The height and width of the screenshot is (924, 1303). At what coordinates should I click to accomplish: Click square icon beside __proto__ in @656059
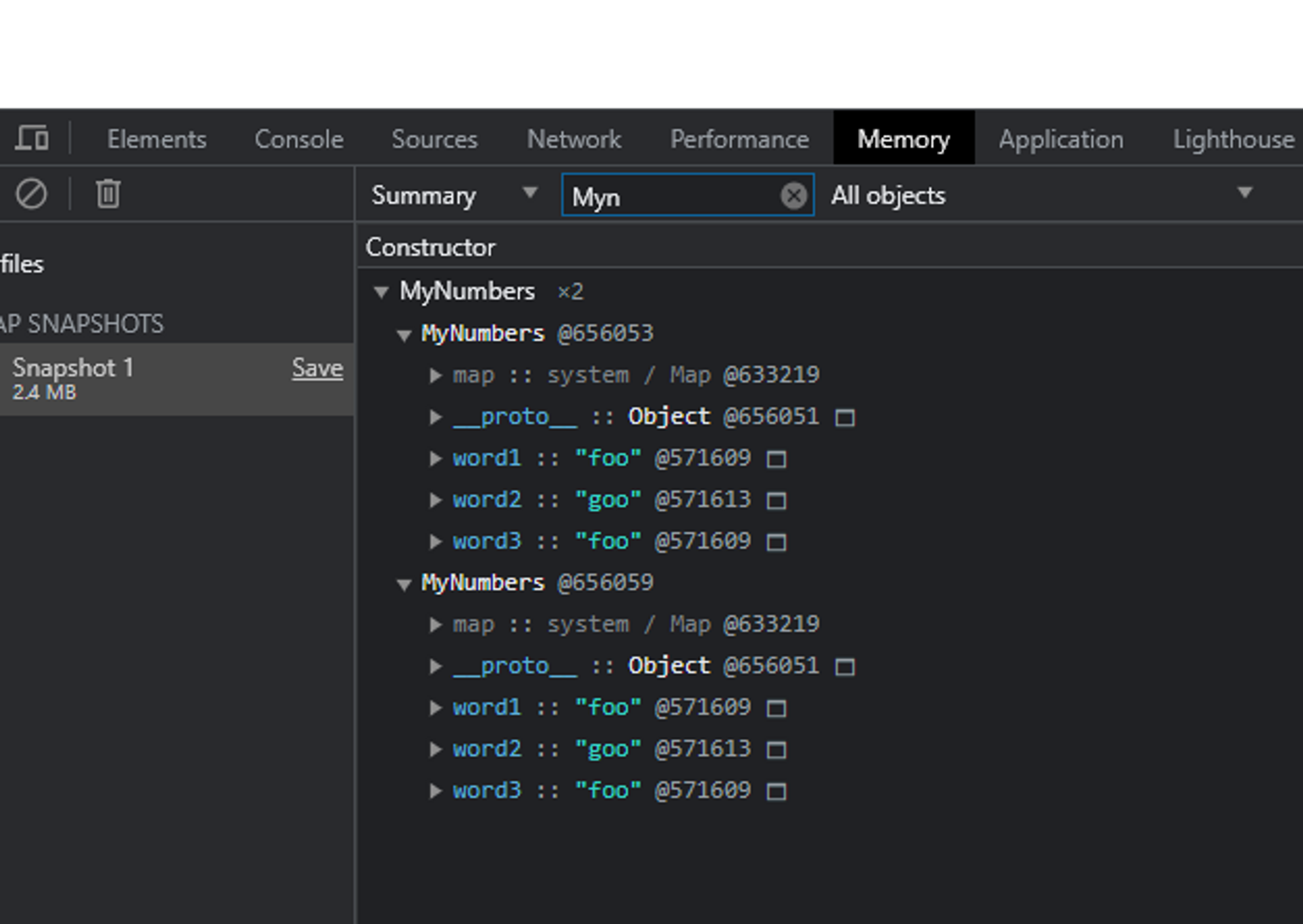pyautogui.click(x=845, y=667)
